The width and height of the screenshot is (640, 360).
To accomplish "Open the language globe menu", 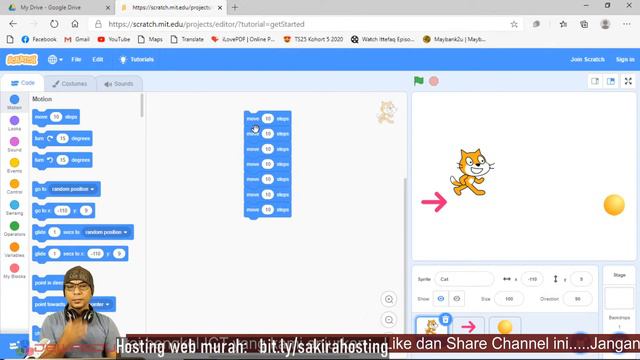I will [55, 60].
